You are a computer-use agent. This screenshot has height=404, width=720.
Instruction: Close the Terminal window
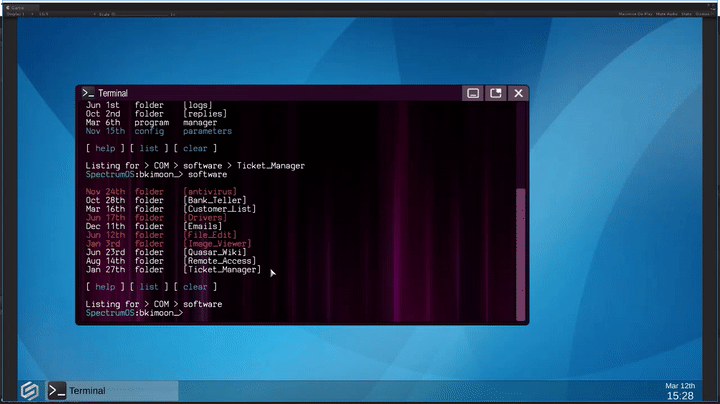(x=517, y=93)
